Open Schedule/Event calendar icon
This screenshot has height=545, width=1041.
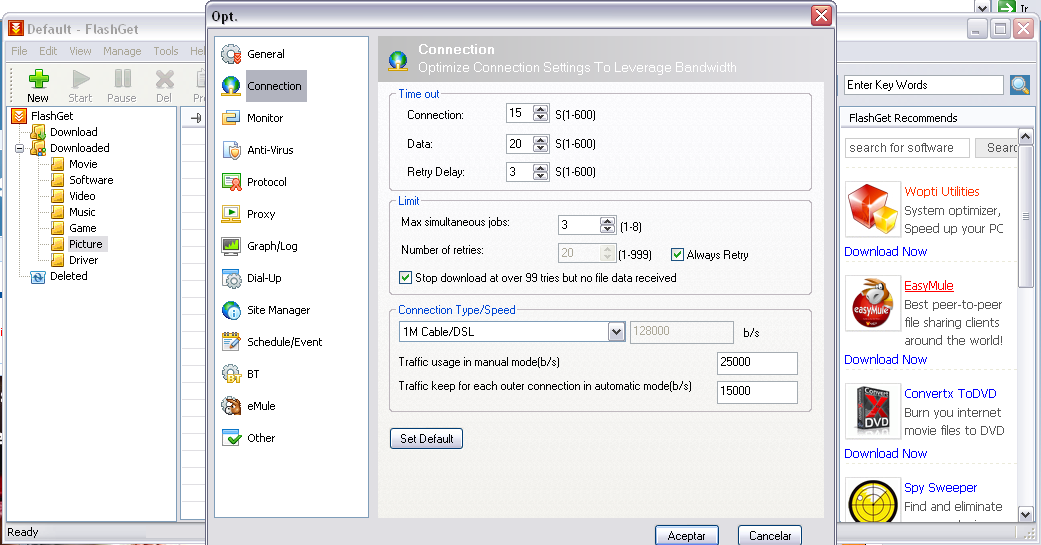pos(231,342)
